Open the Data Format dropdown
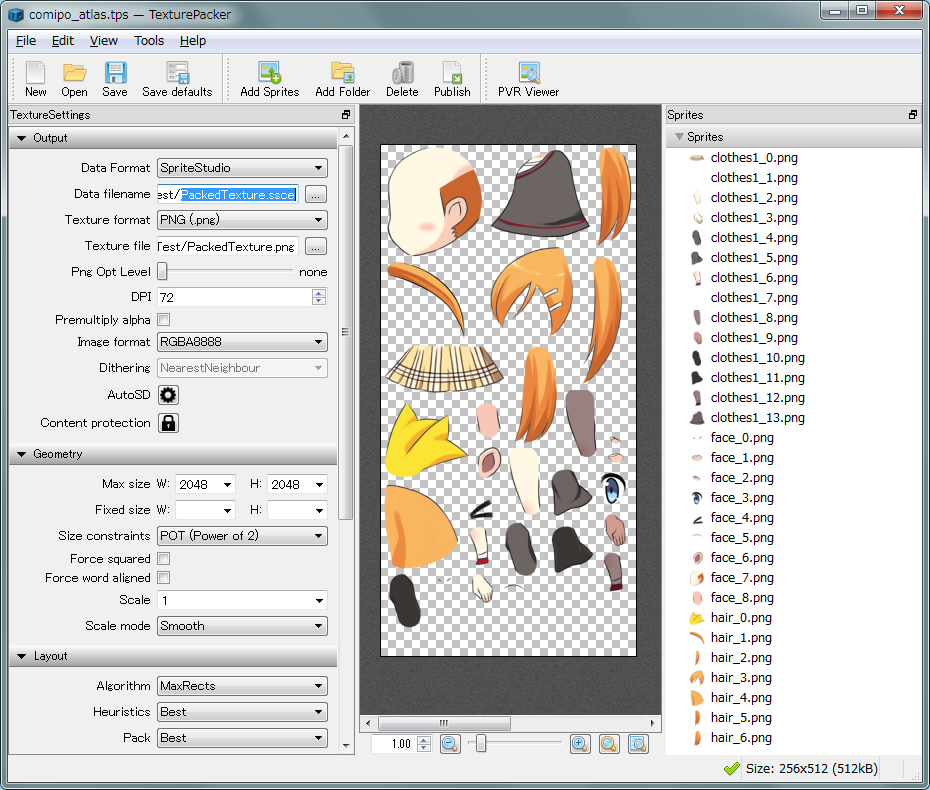Screen dimensions: 930x790 click(242, 168)
